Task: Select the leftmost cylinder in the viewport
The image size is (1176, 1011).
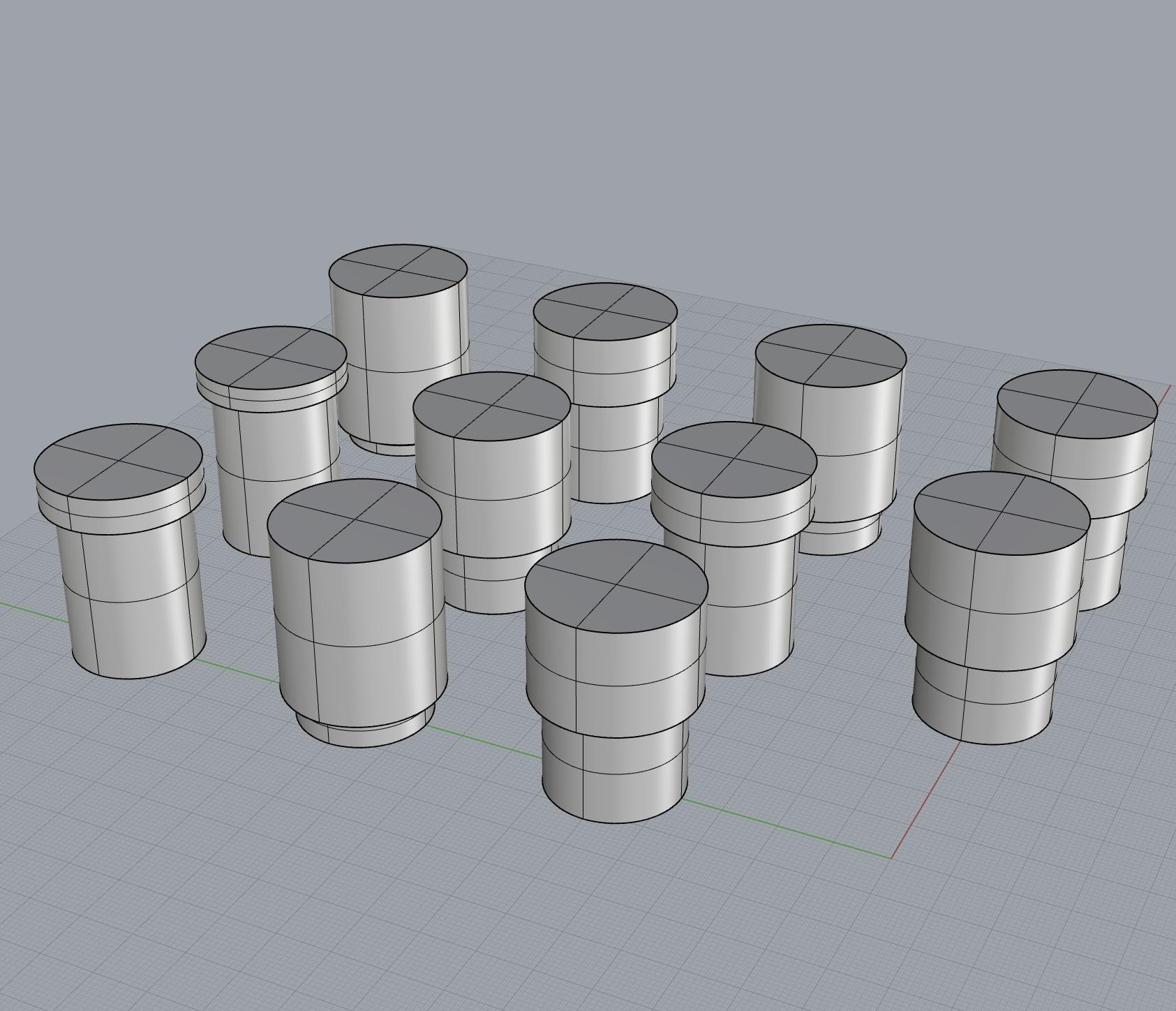Action: tap(120, 552)
